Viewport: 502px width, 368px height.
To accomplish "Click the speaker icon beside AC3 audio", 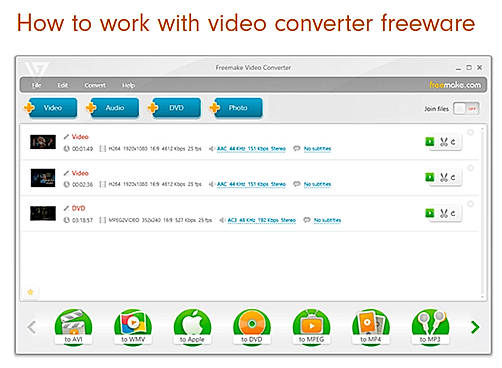I will (222, 220).
